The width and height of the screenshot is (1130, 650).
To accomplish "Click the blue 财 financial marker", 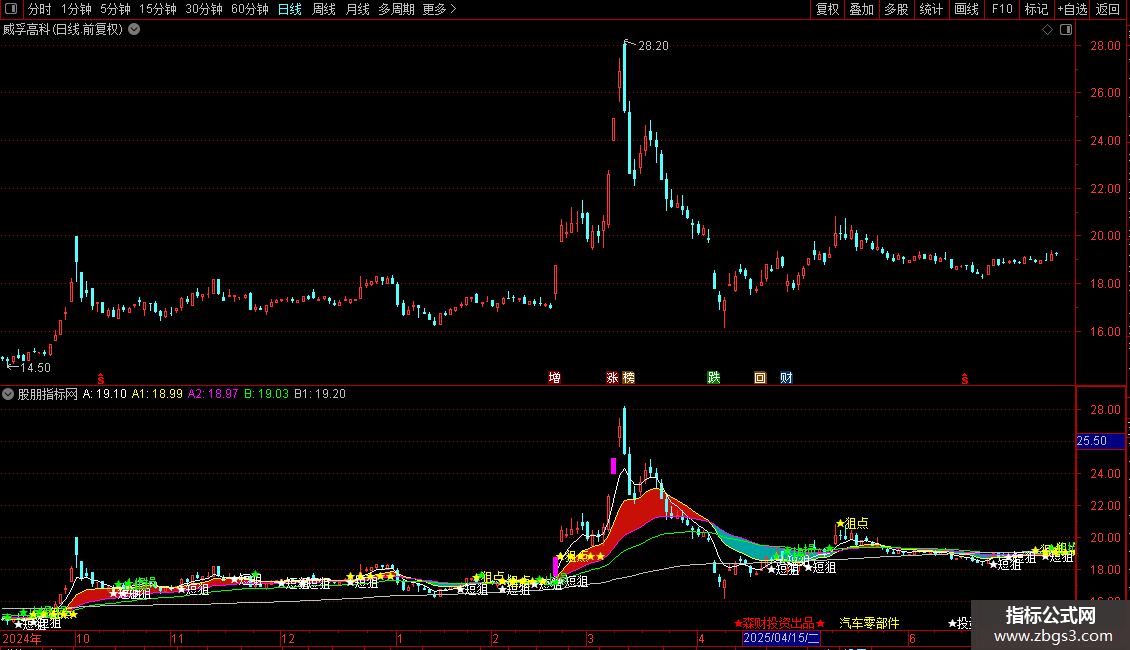I will click(786, 378).
